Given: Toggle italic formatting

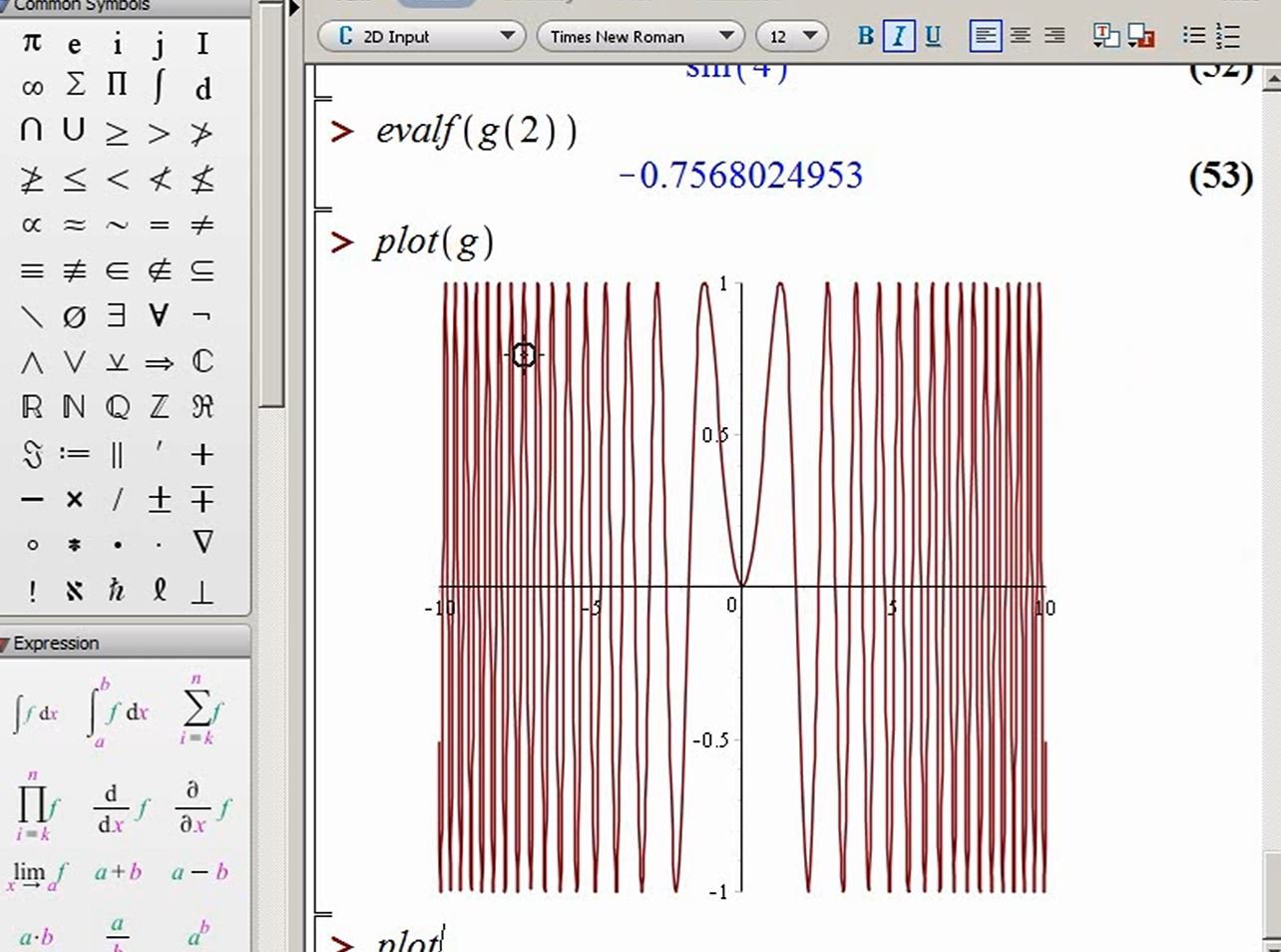Looking at the screenshot, I should coord(899,37).
